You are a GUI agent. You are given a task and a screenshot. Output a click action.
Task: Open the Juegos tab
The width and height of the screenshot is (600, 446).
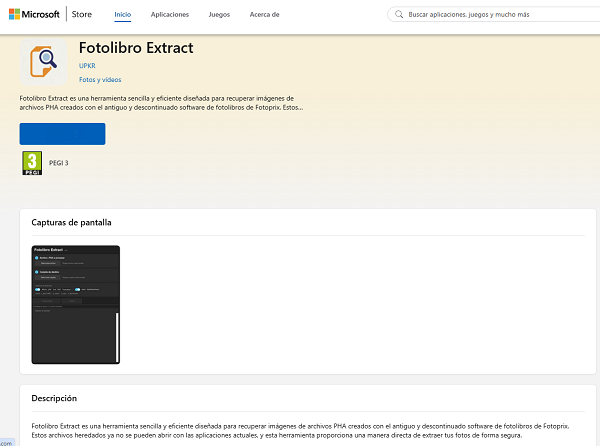click(219, 15)
